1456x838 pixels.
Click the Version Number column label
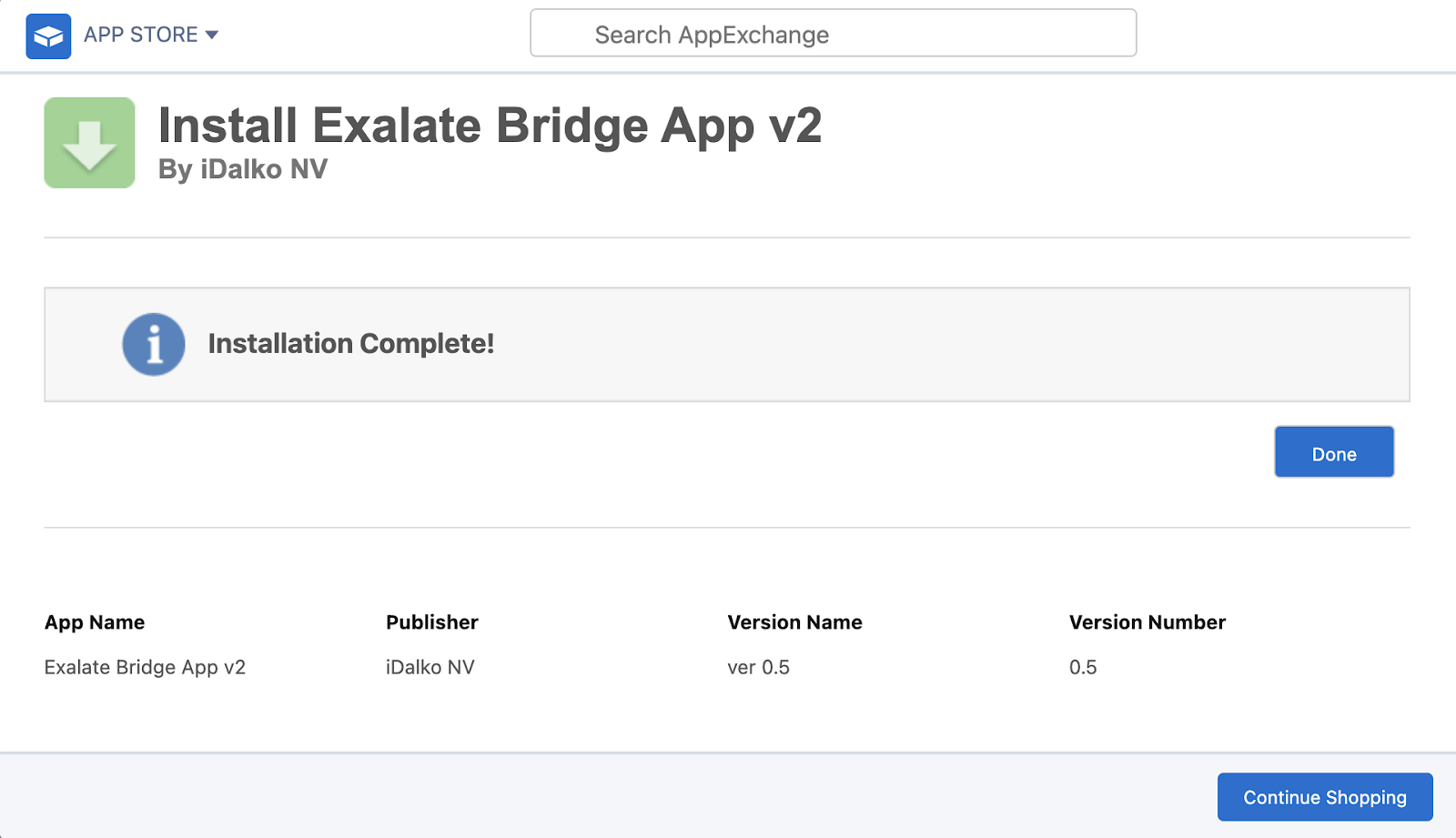point(1148,622)
